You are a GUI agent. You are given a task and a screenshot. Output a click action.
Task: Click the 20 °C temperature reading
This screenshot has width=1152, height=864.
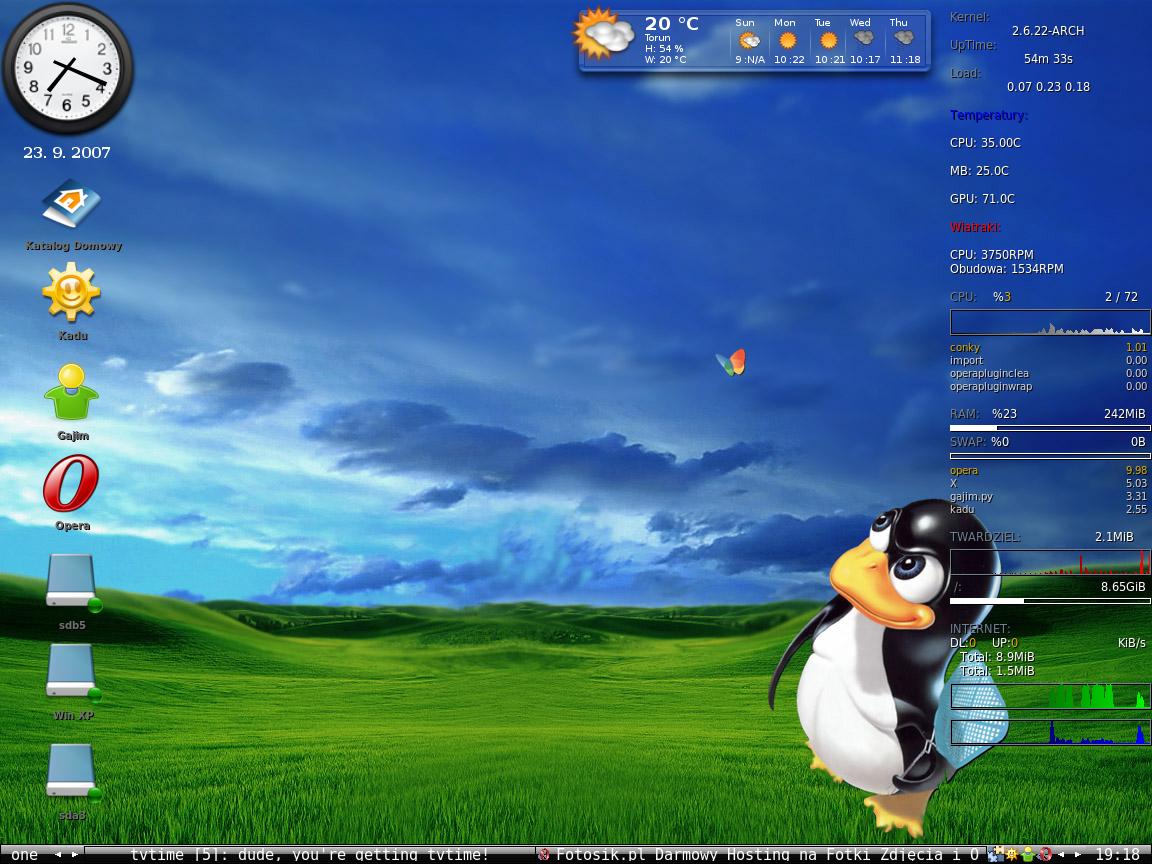point(672,24)
